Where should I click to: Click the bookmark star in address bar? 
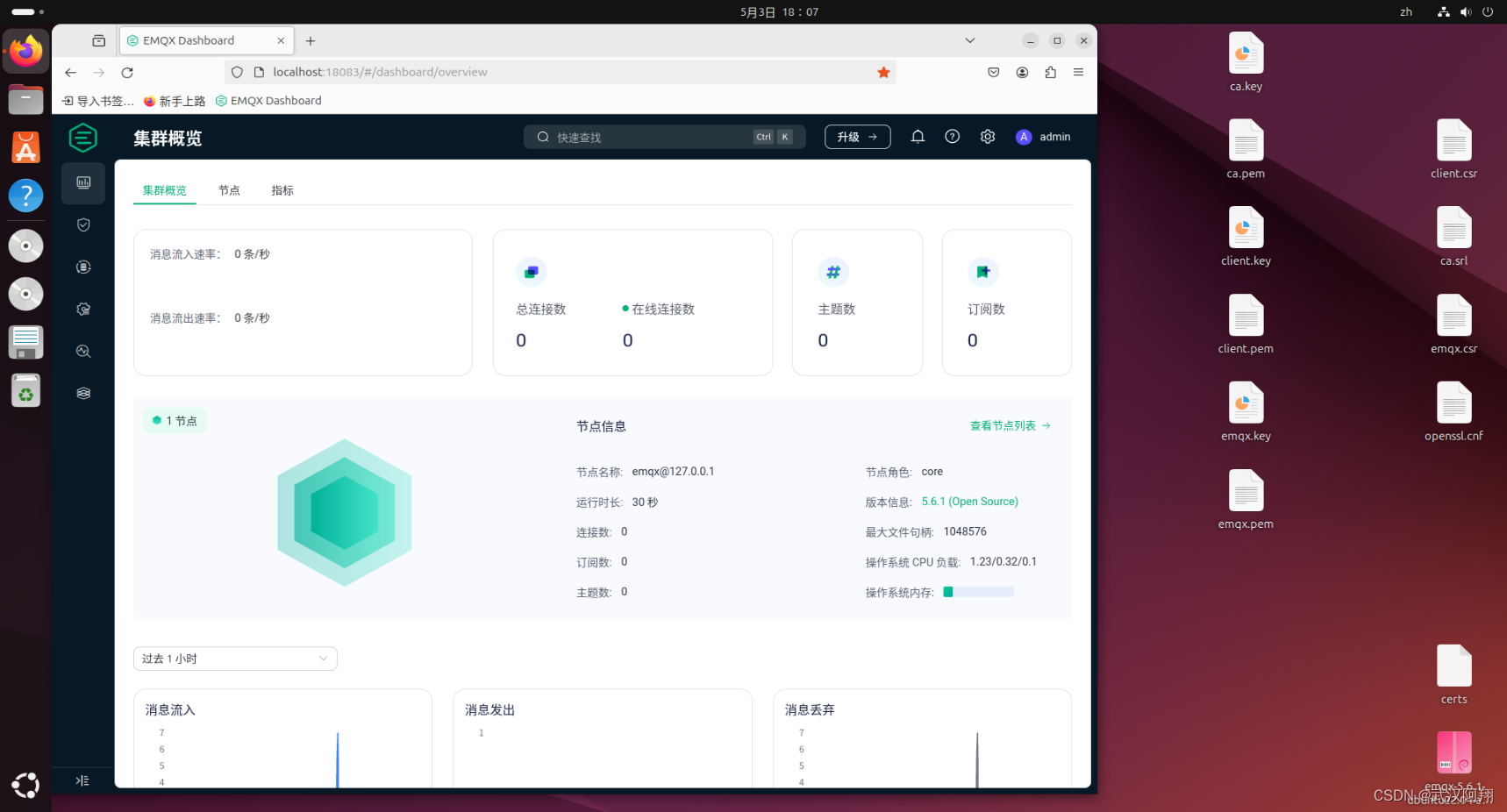pyautogui.click(x=883, y=72)
